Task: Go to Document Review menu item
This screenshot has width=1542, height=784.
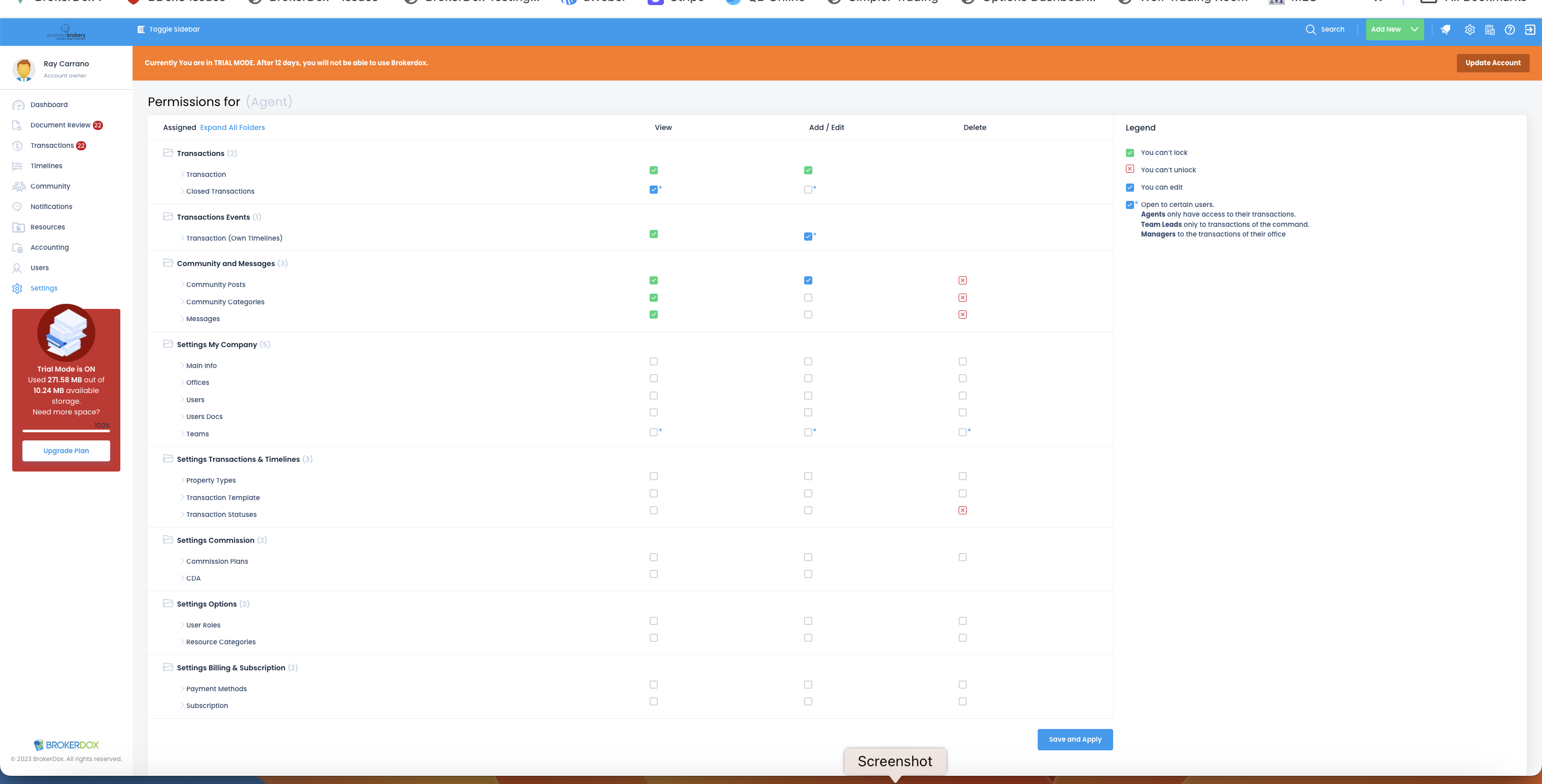Action: pos(61,125)
